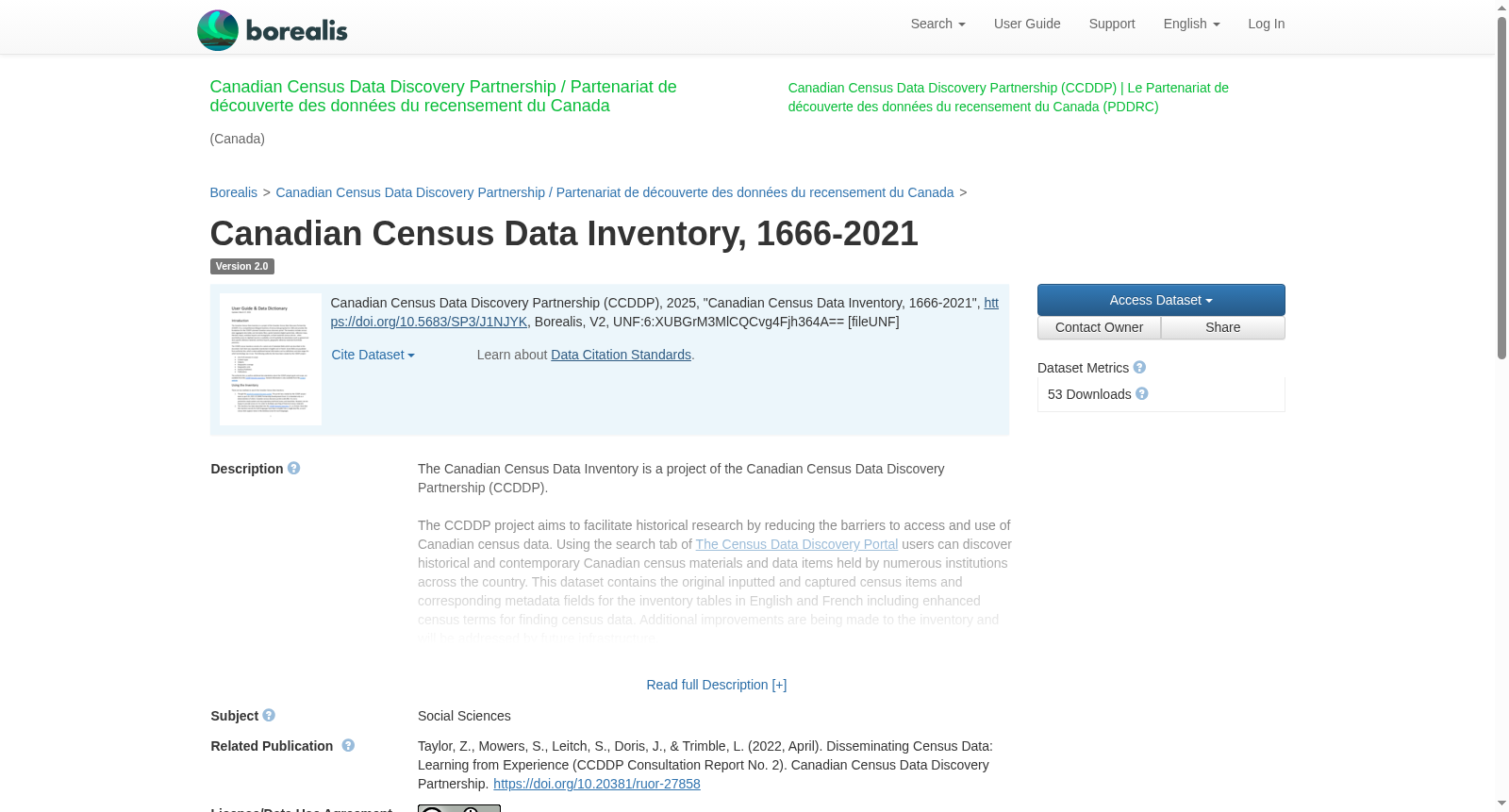Image resolution: width=1509 pixels, height=812 pixels.
Task: Open green dataverse title heading link
Action: click(x=443, y=96)
